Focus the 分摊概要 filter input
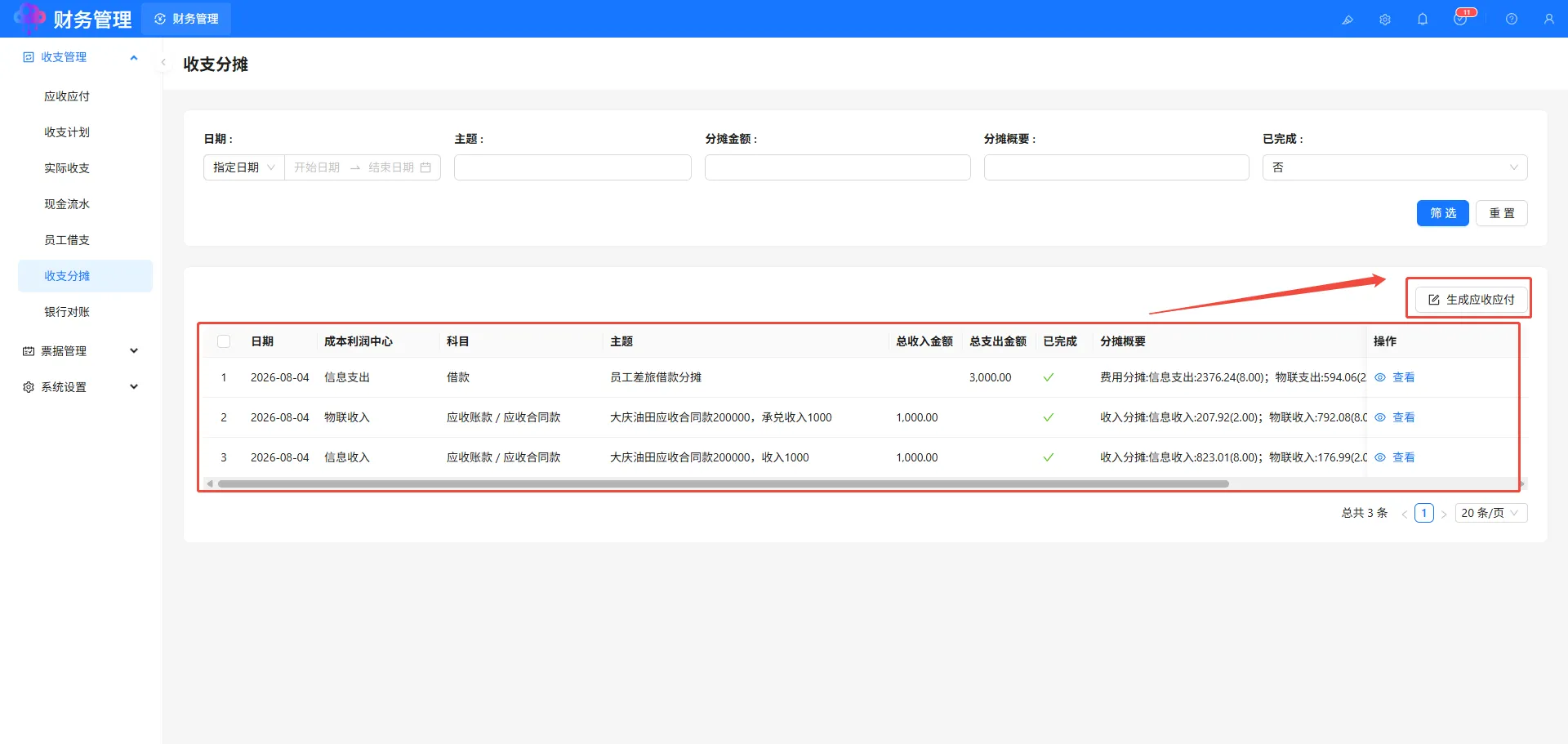This screenshot has height=744, width=1568. pos(1116,167)
